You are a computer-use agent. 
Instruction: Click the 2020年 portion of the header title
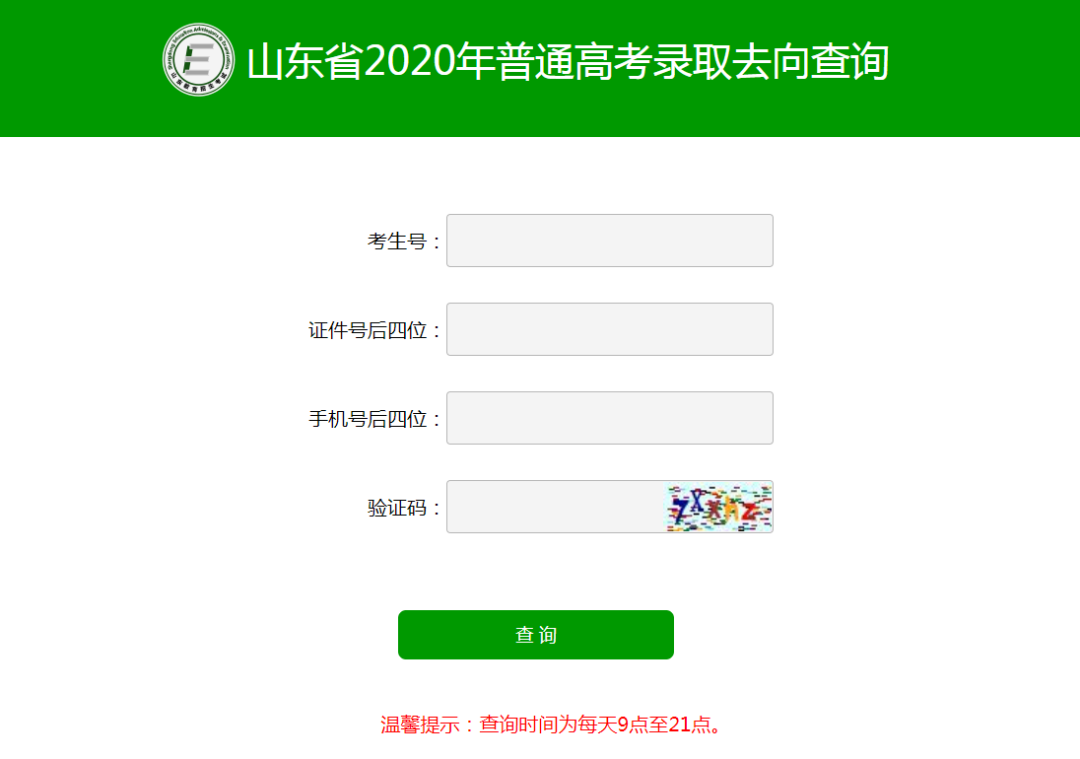[x=429, y=61]
